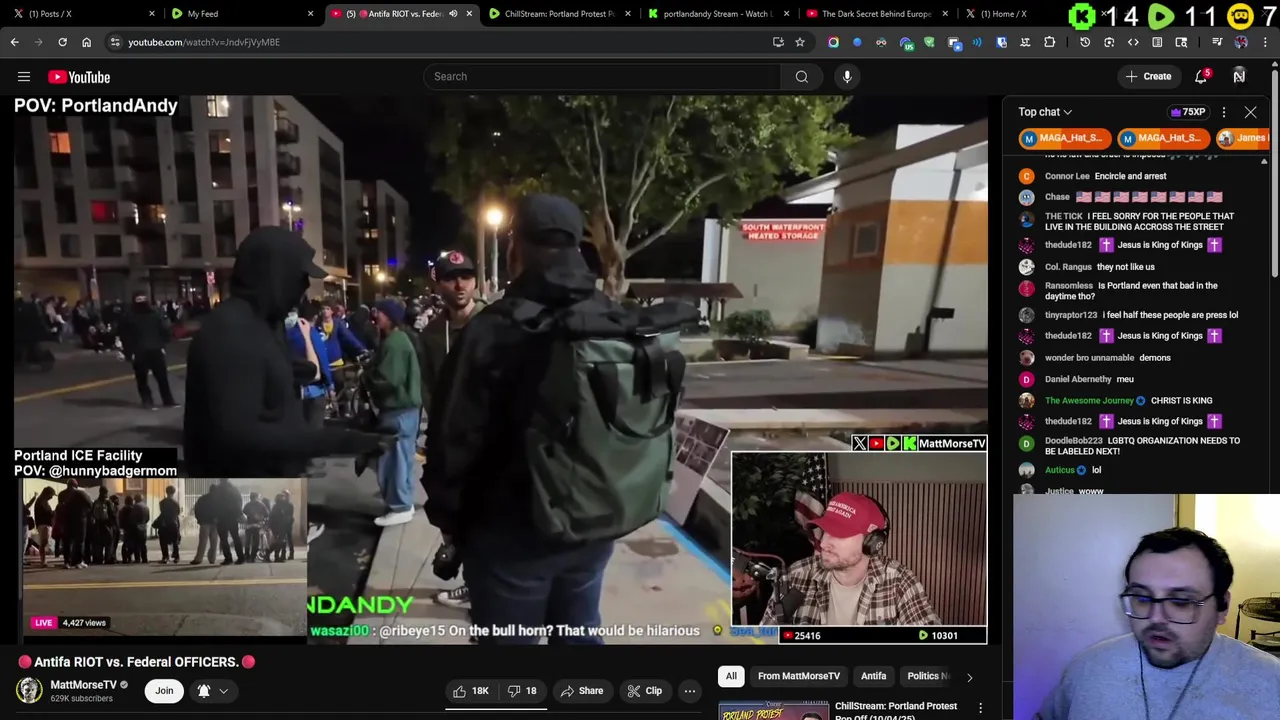The height and width of the screenshot is (720, 1280).
Task: Open the YouTube hamburger guide menu
Action: [24, 77]
